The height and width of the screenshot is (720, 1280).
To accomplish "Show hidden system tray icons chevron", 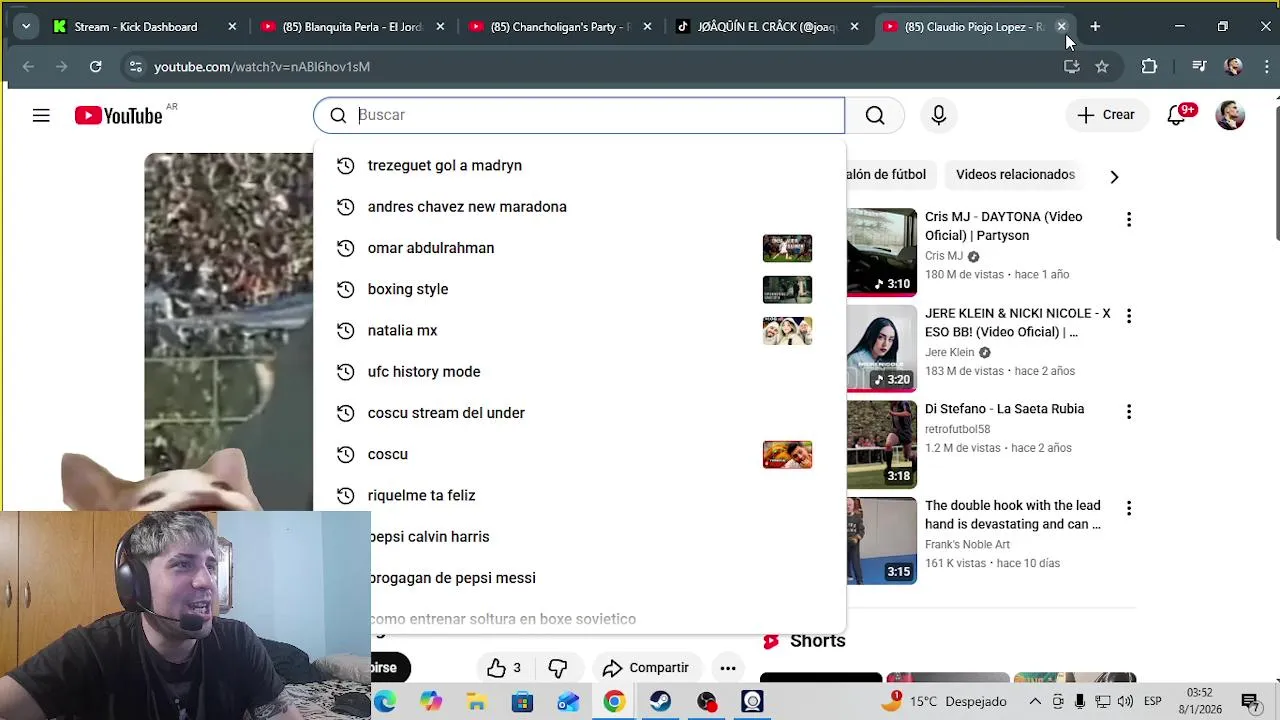I will coord(1035,701).
